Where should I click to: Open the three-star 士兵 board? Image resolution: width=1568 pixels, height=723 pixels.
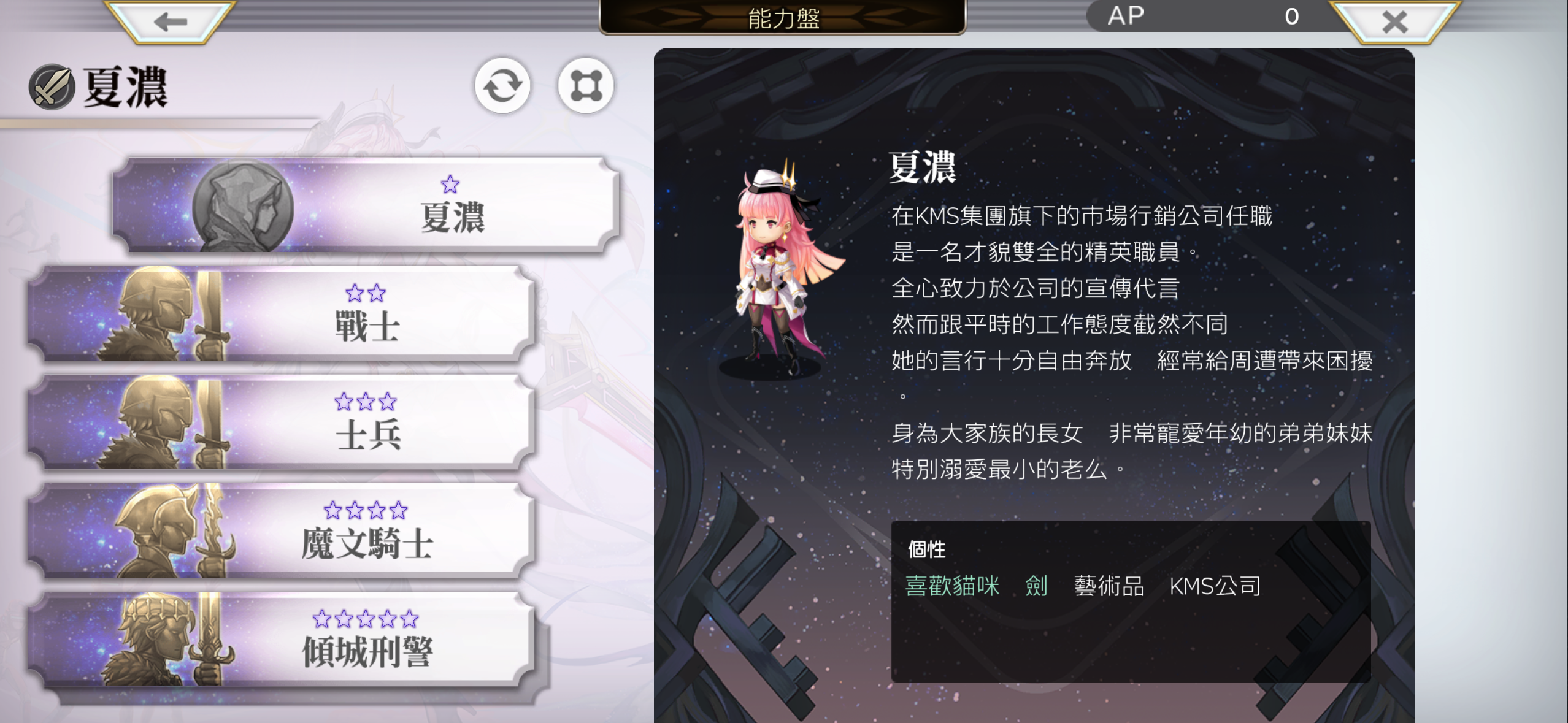click(281, 423)
